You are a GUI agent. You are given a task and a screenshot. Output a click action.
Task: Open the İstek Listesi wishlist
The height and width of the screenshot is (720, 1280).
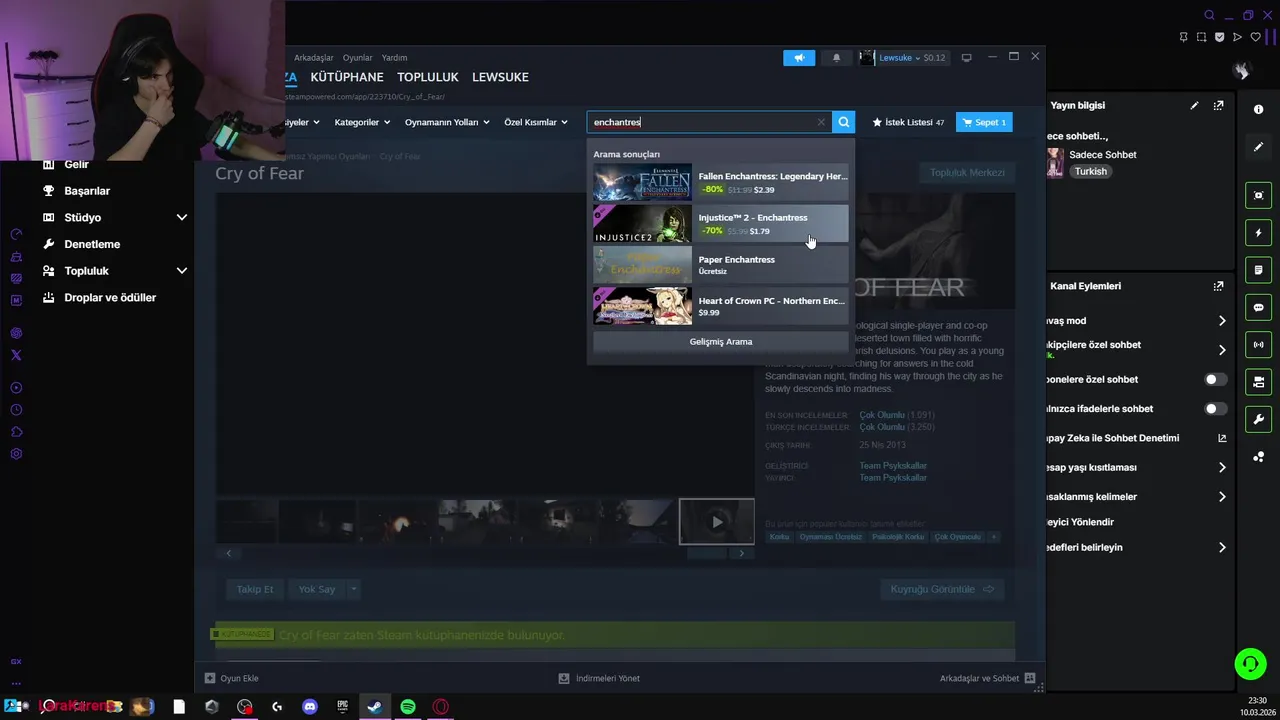[908, 122]
